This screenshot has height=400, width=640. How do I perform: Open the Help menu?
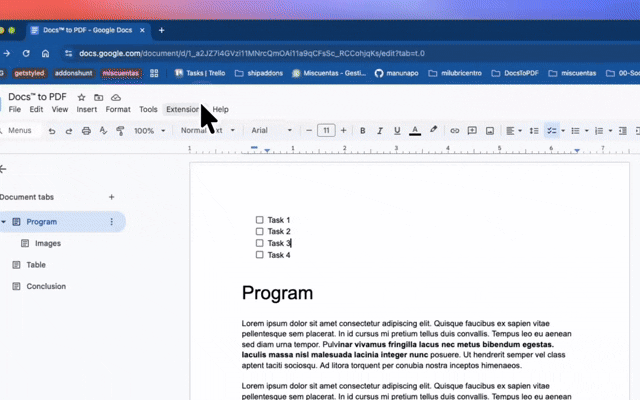pos(220,109)
